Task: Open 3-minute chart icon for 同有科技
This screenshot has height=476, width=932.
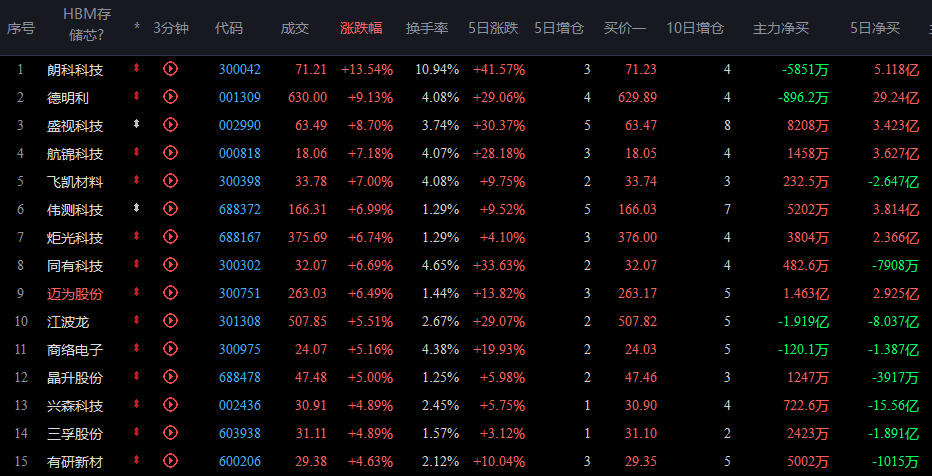Action: point(171,264)
